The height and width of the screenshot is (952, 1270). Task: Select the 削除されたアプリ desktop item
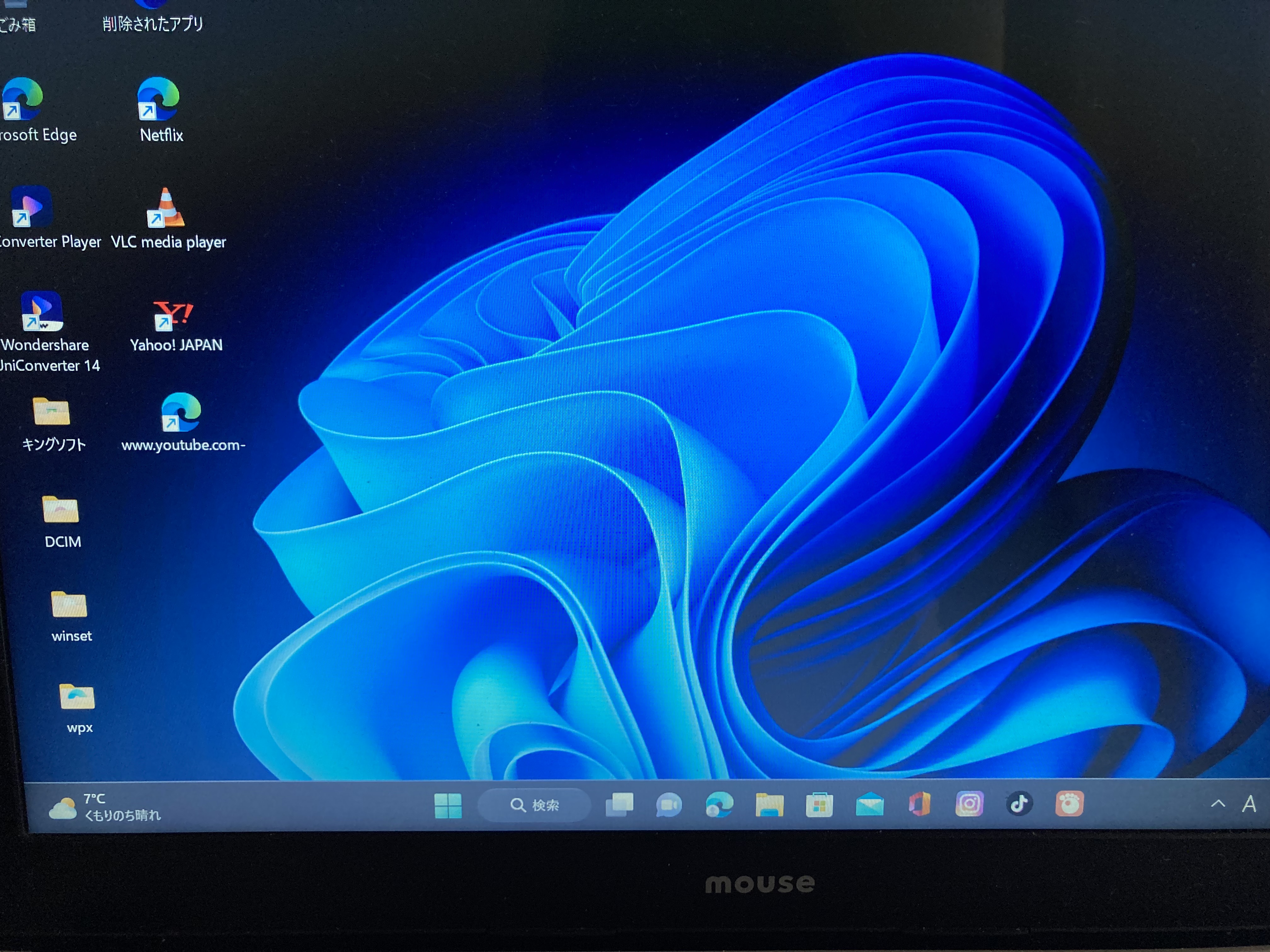(x=153, y=17)
